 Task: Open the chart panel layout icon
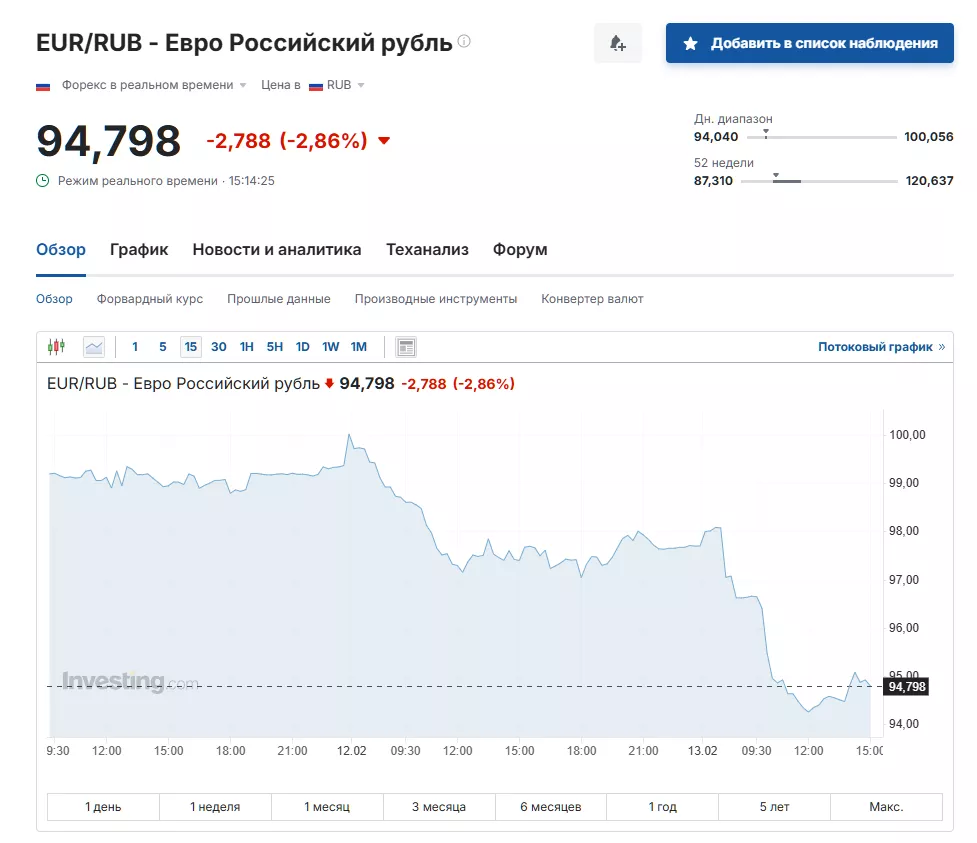pyautogui.click(x=406, y=346)
